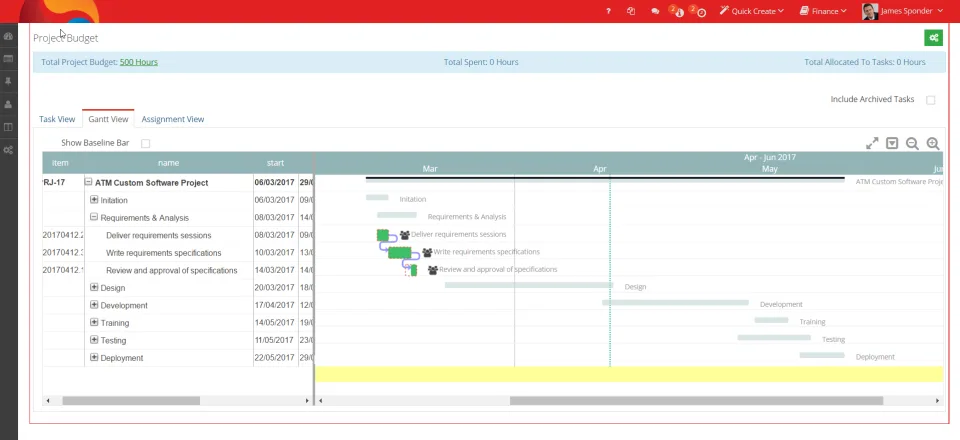Click resource icon beside Deliver requirements sessions bar
This screenshot has height=440, width=960.
pos(404,235)
